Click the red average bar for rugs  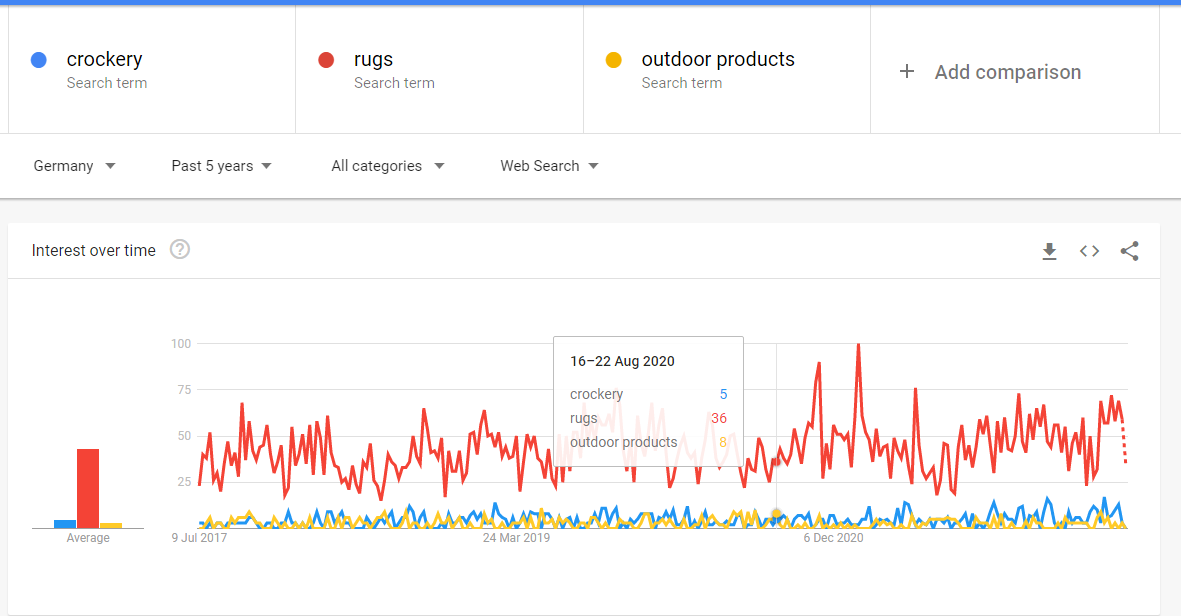click(x=88, y=489)
